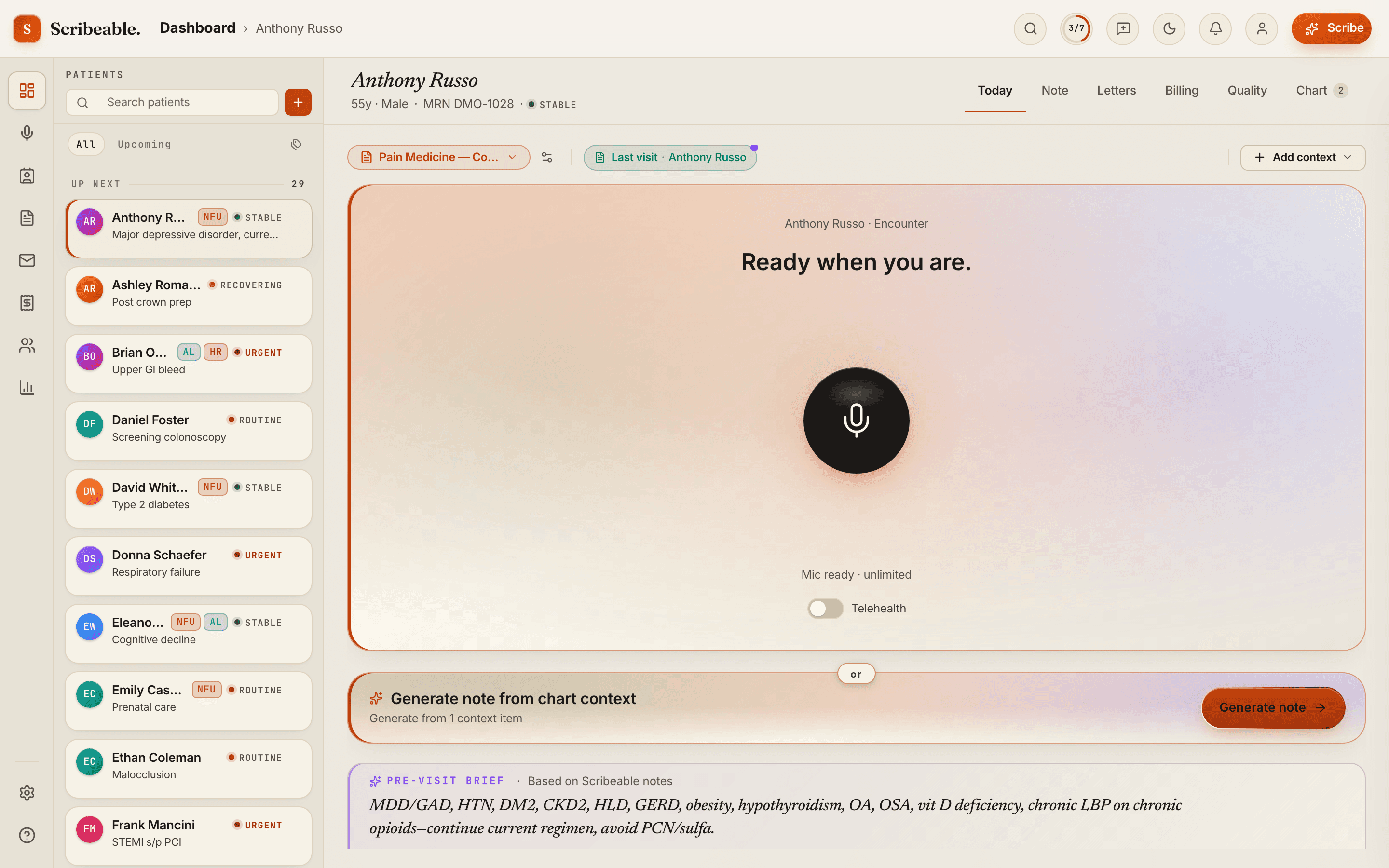Viewport: 1389px width, 868px height.
Task: Select Anthony R... patient card
Action: 188,229
